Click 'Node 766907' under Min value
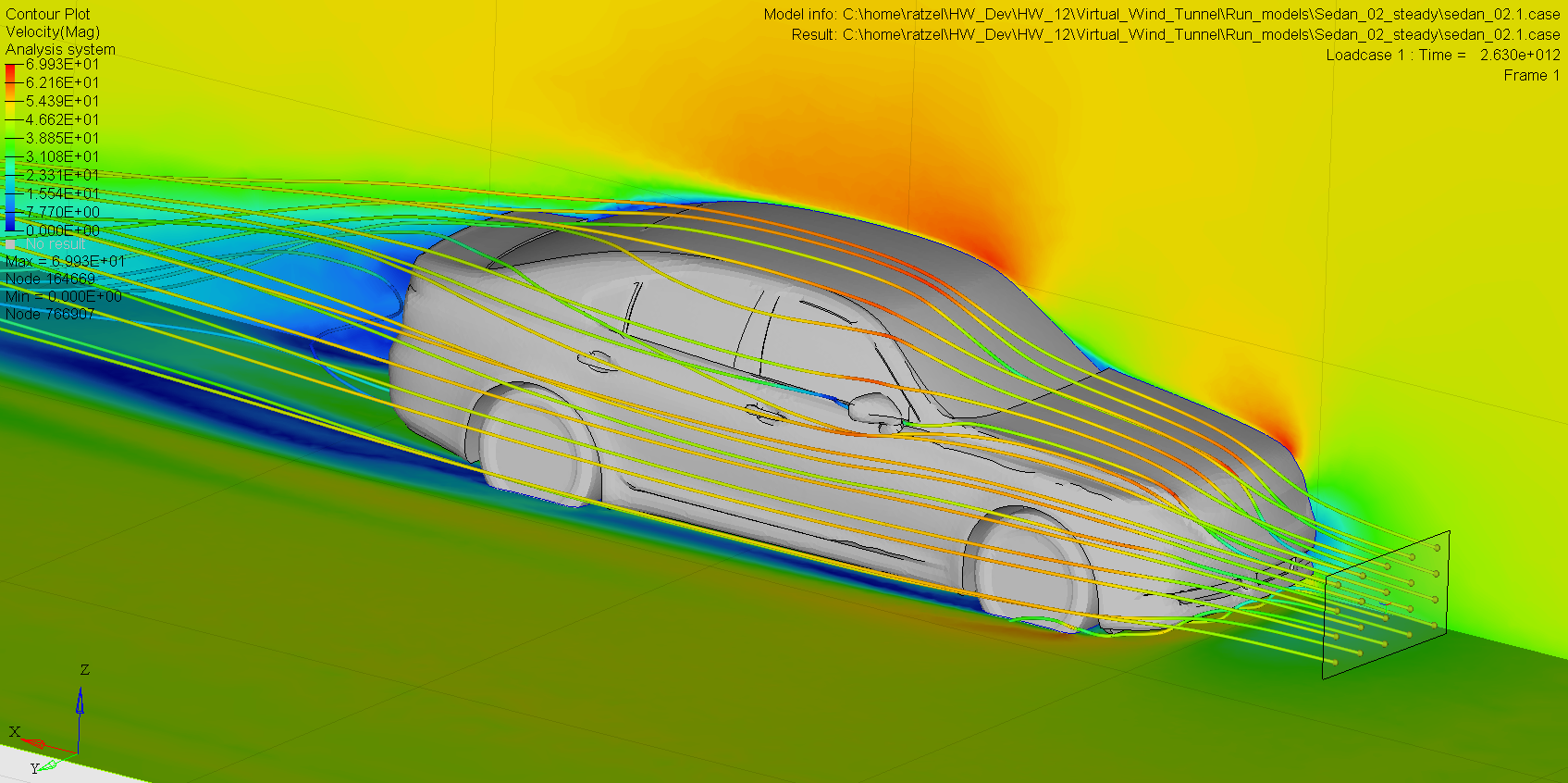The height and width of the screenshot is (783, 1568). click(50, 314)
